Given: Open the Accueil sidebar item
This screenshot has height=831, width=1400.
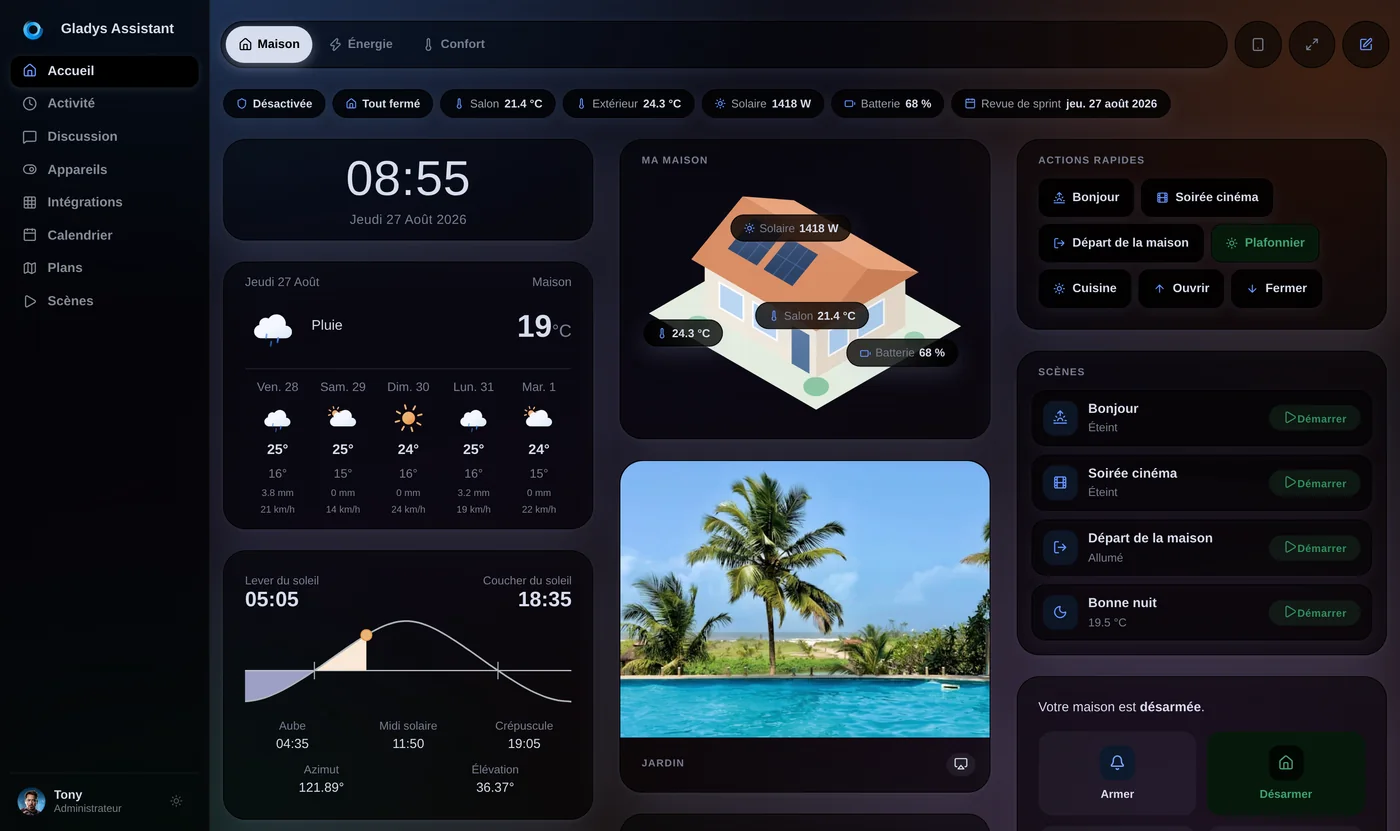Looking at the screenshot, I should 105,71.
